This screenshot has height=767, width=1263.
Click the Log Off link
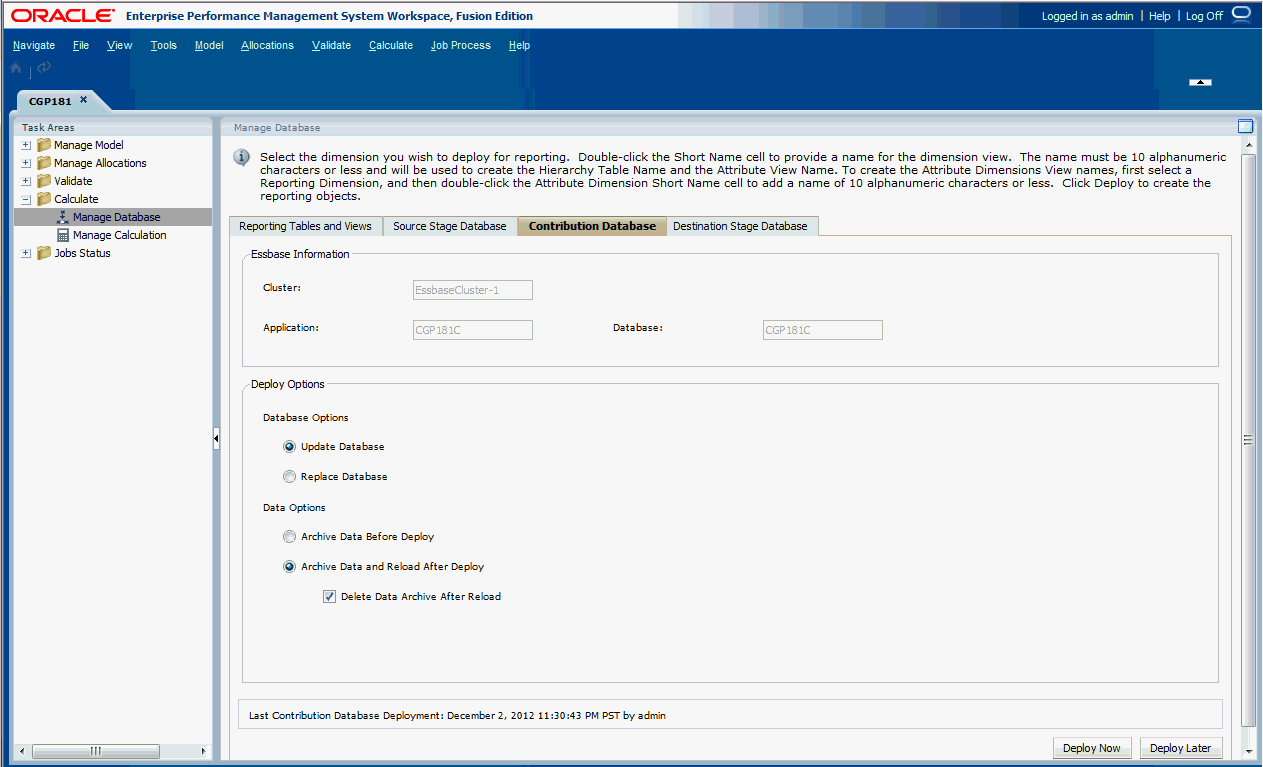coord(1204,16)
